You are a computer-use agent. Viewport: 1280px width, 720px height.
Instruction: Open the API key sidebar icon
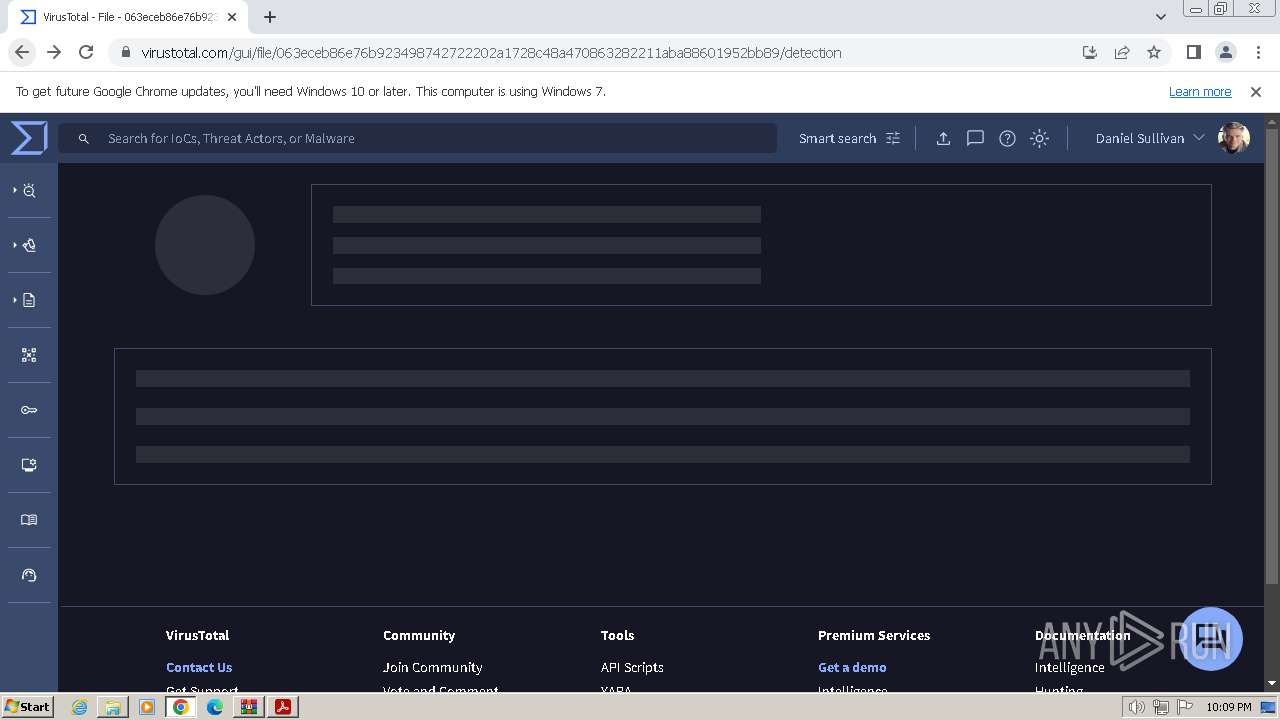(29, 410)
